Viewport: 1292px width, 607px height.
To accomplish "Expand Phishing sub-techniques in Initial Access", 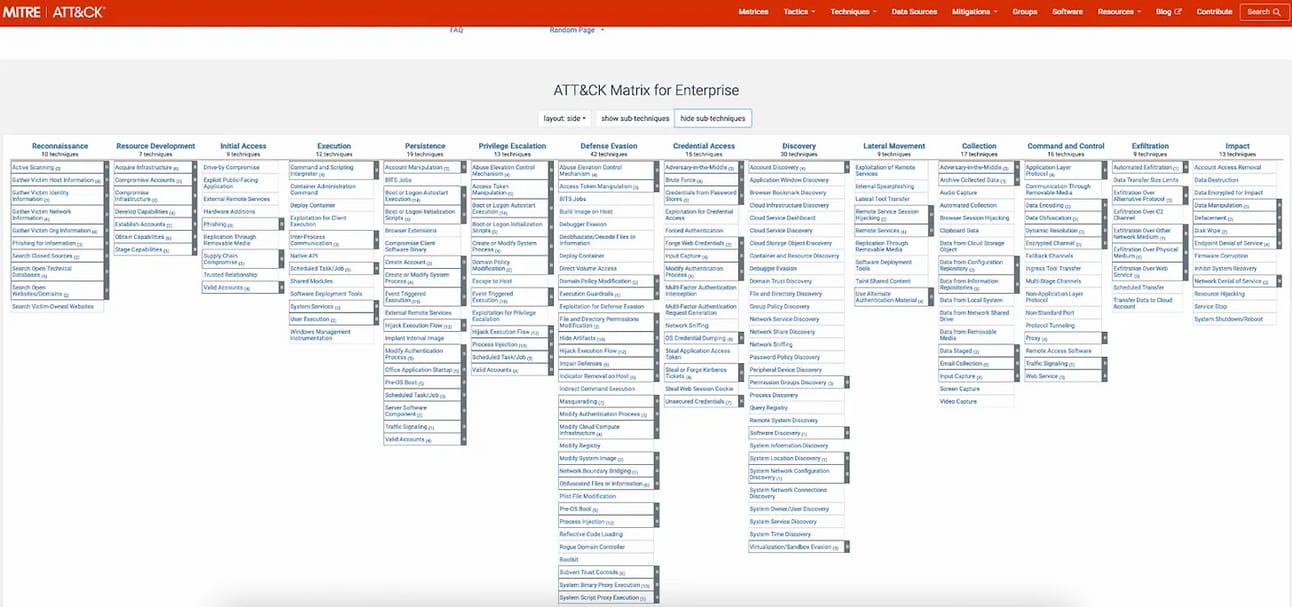I will click(283, 225).
